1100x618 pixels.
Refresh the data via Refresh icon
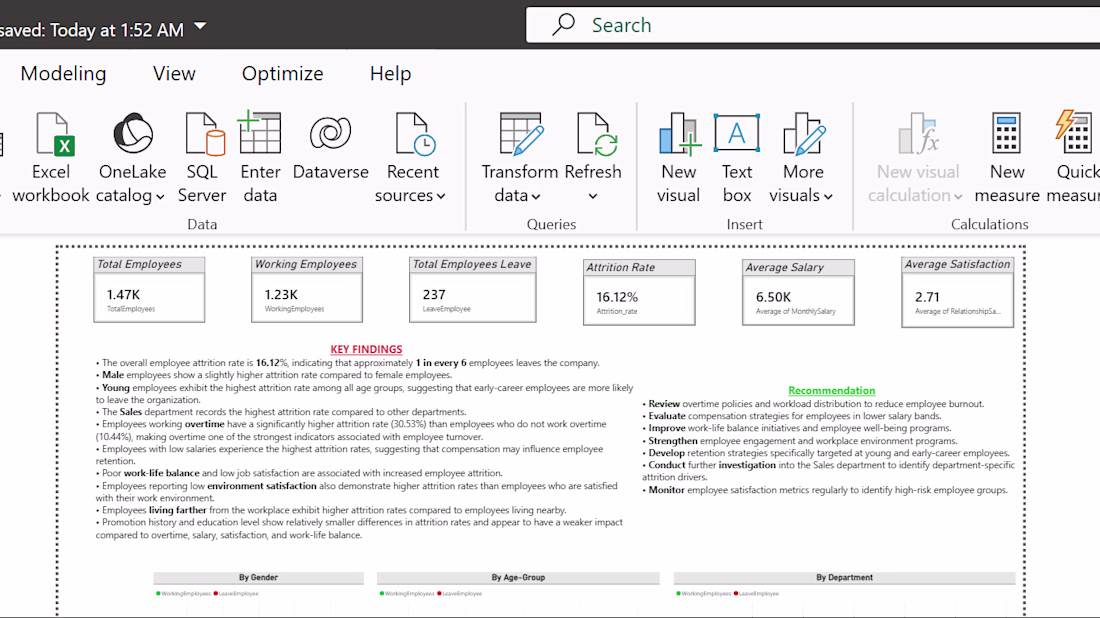(x=596, y=134)
